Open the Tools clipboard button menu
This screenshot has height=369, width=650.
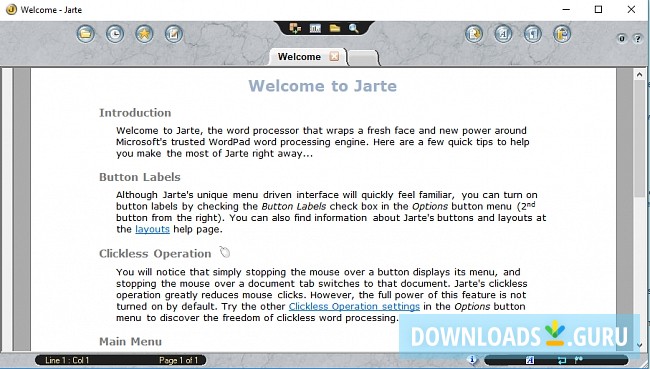click(x=562, y=34)
